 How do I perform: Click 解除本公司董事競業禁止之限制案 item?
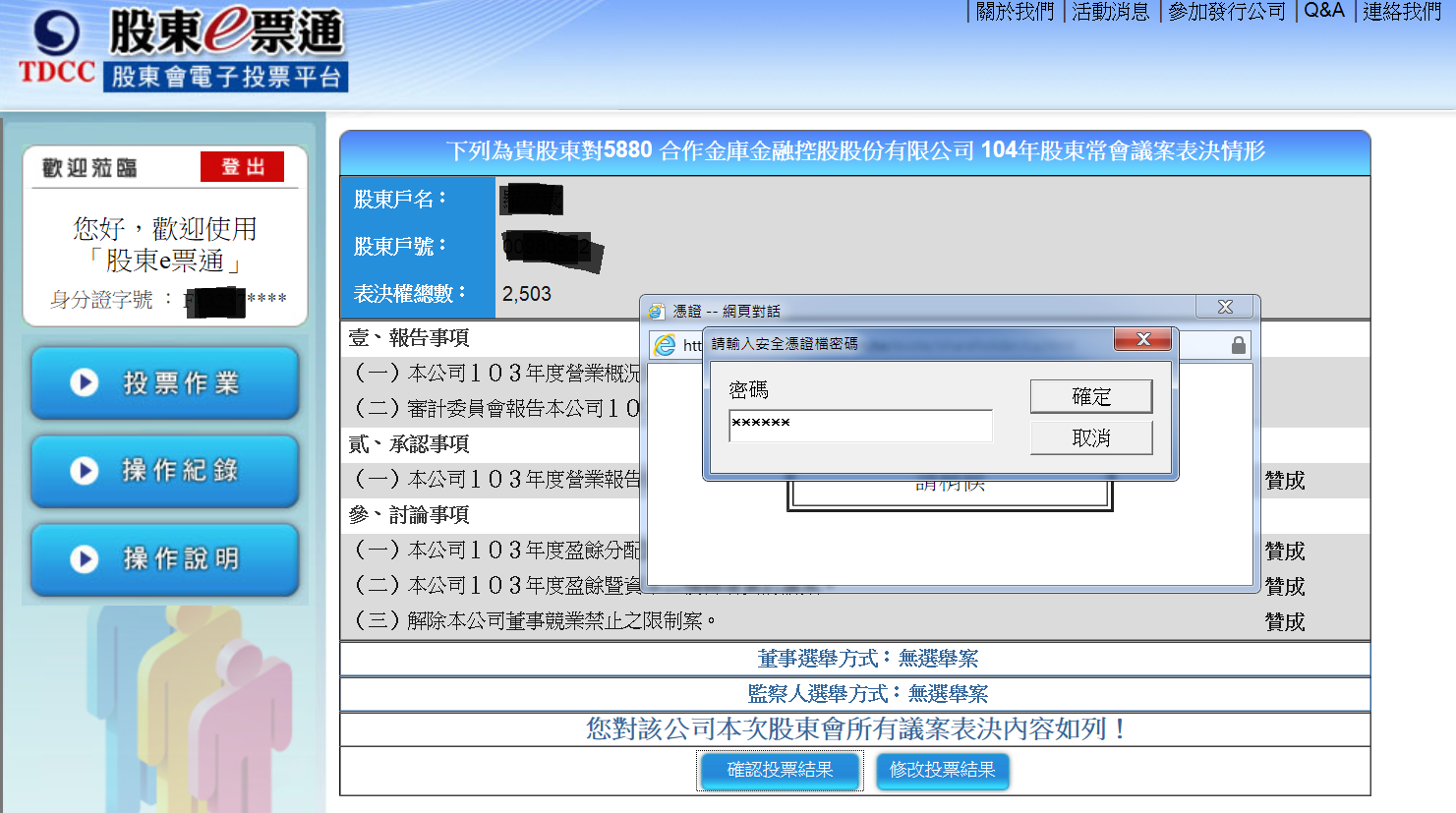pos(535,621)
